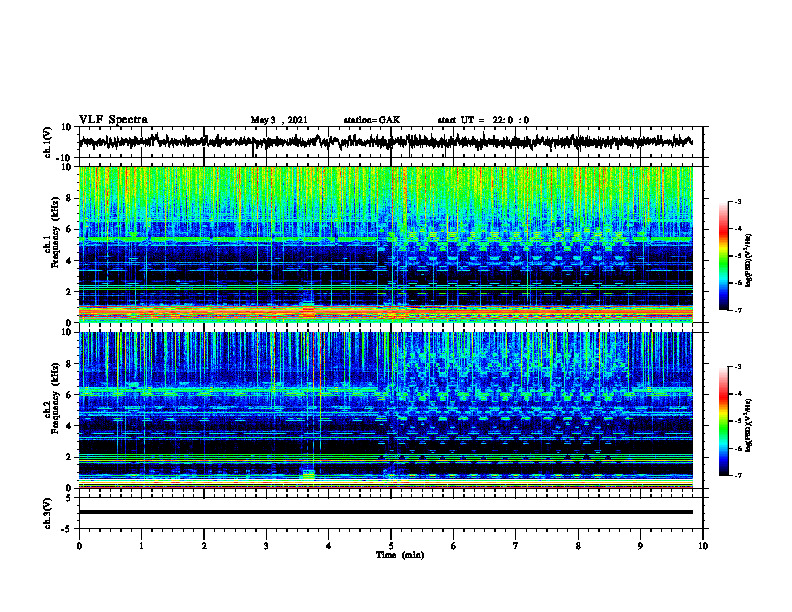The width and height of the screenshot is (792, 612).
Task: Click the ch.1 log(PSD) color bar
Action: pyautogui.click(x=723, y=256)
